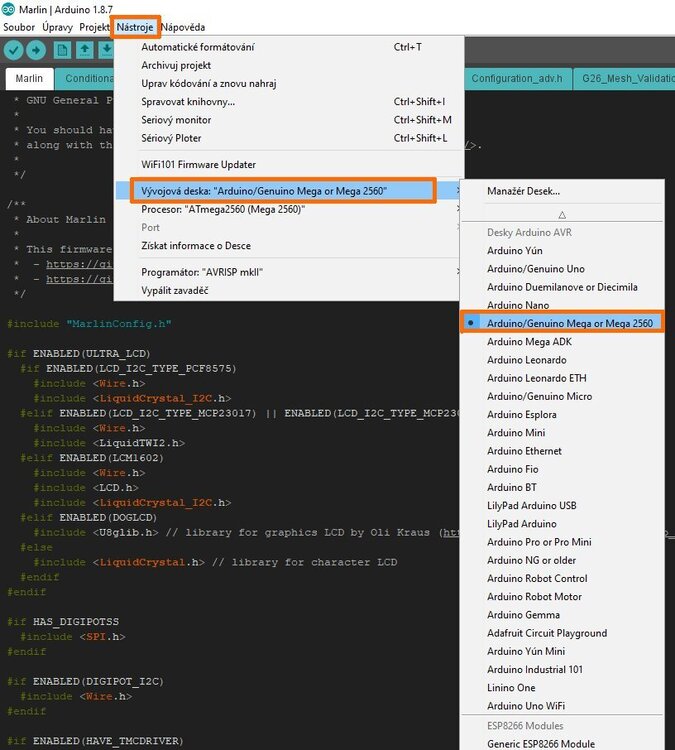Select Arduino/Genuino Micro board

pyautogui.click(x=562, y=396)
